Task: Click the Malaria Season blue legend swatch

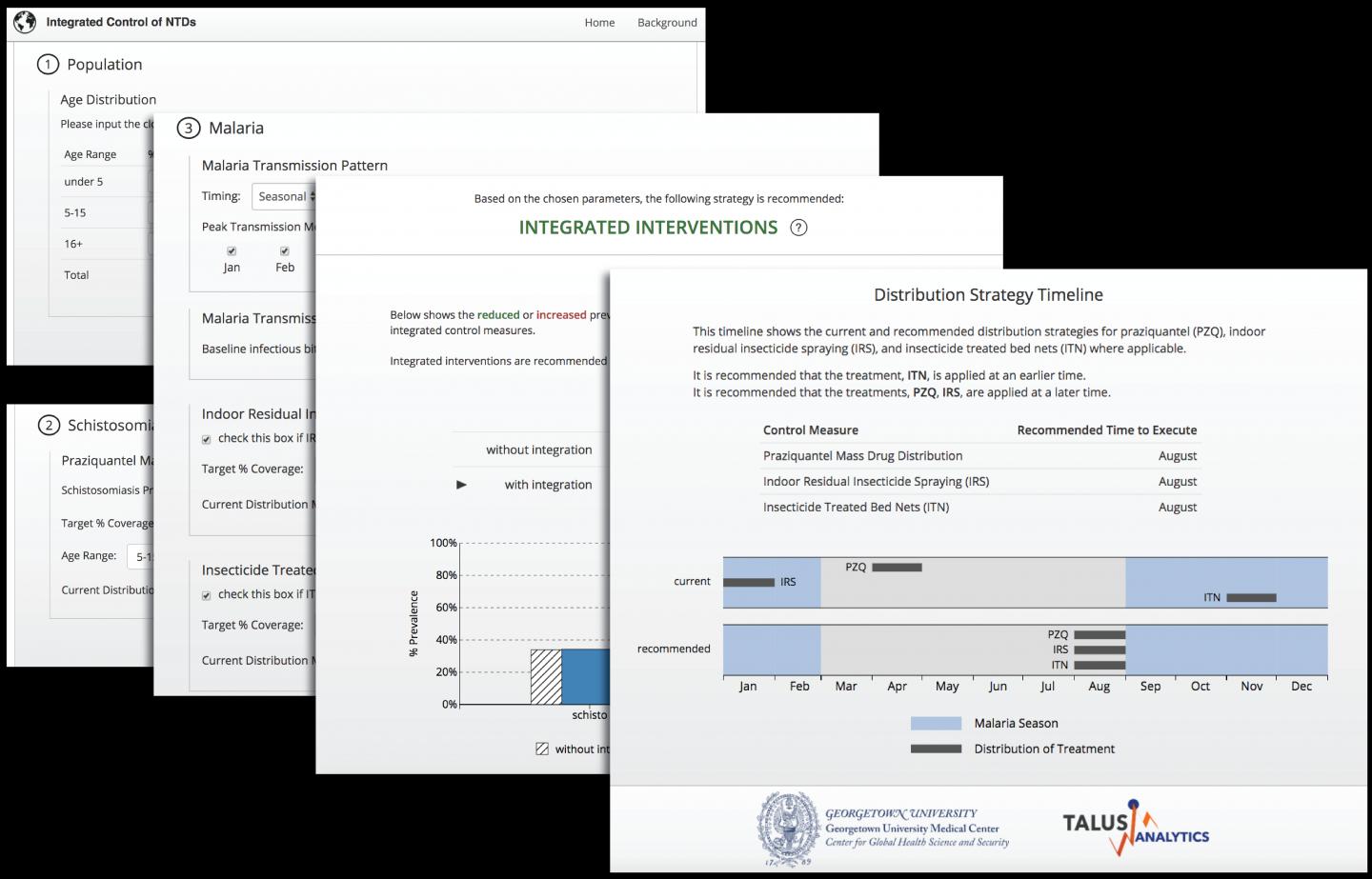Action: tap(938, 723)
